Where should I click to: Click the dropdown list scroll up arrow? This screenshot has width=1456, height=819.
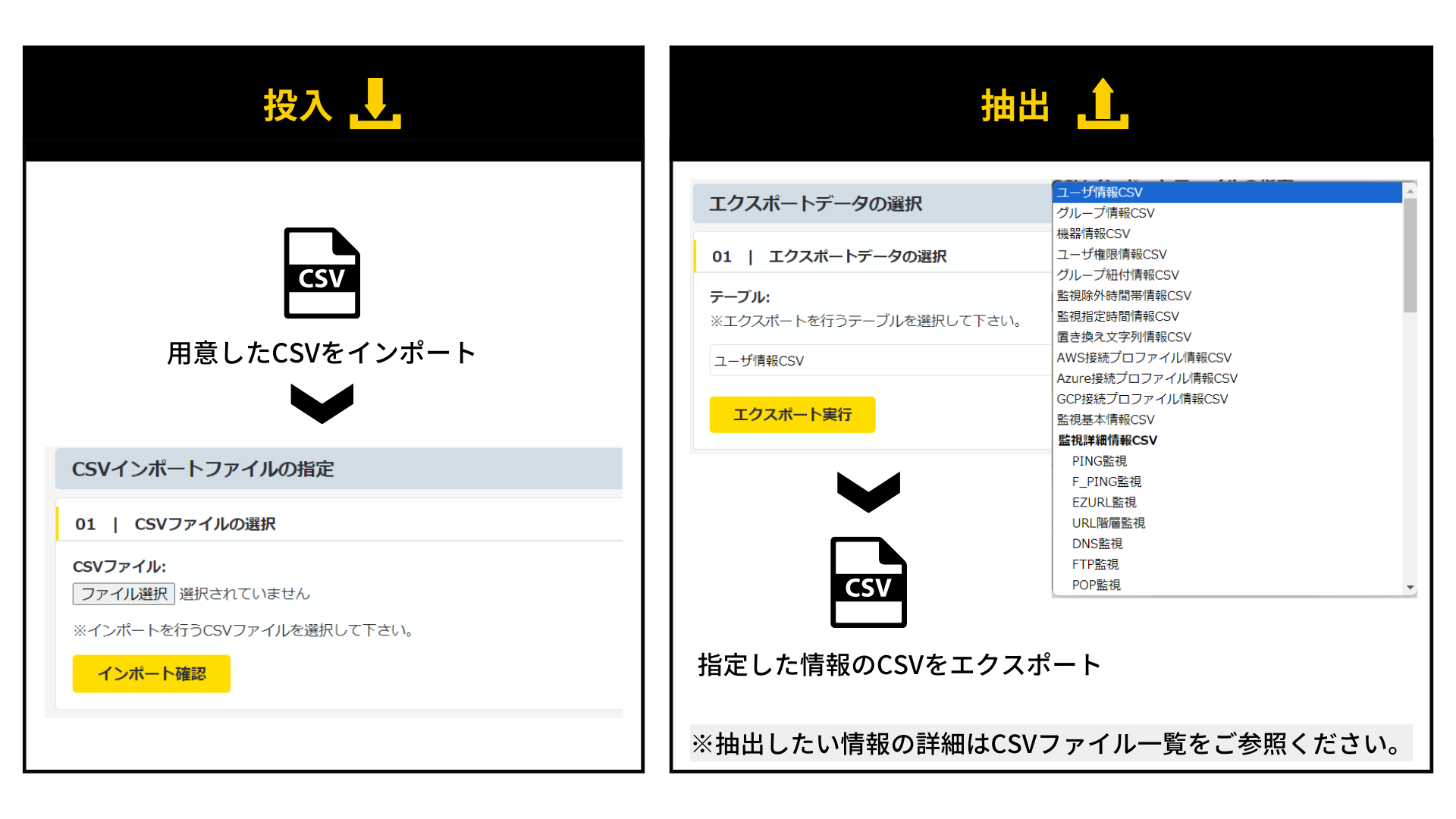click(x=1410, y=191)
